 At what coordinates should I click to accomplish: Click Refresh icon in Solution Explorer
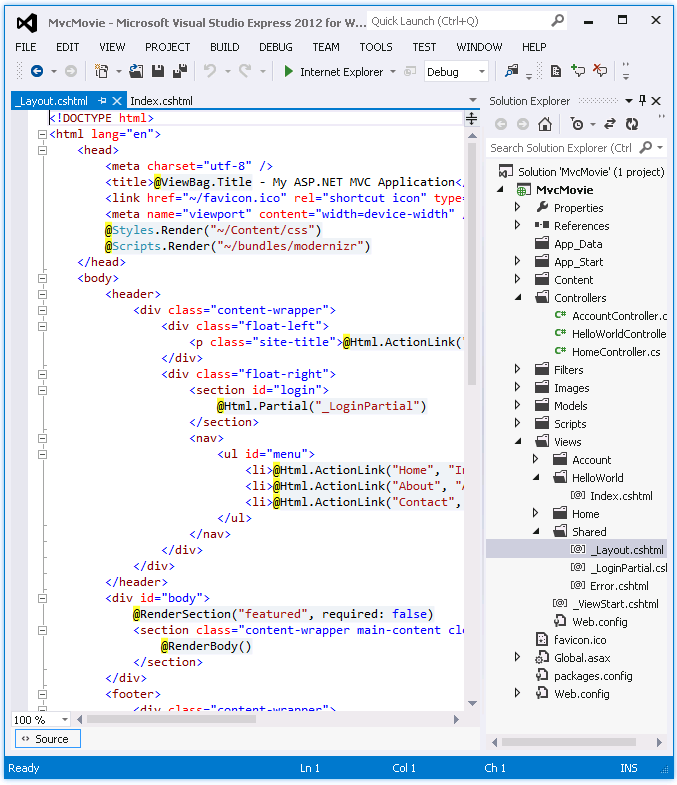pos(632,124)
